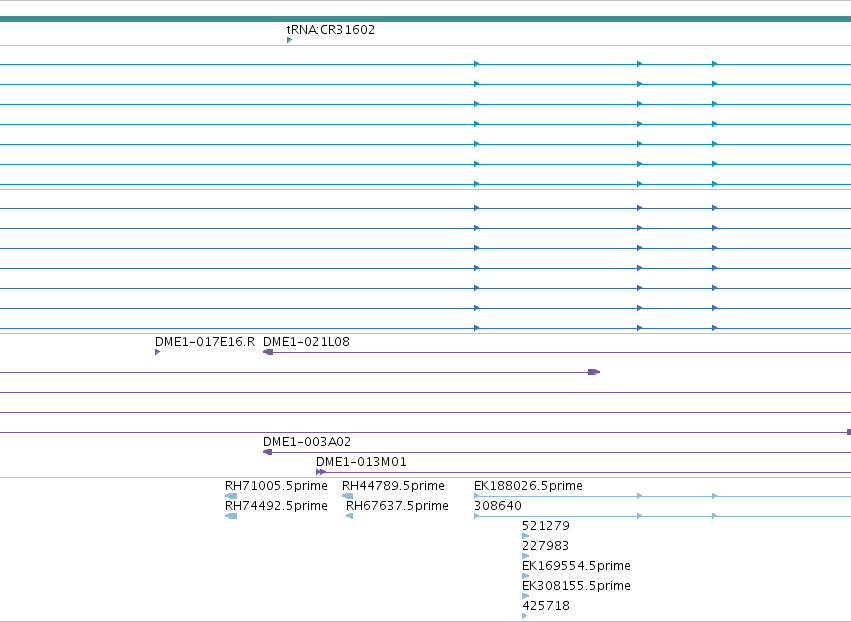Image resolution: width=851 pixels, height=622 pixels.
Task: Select the small arrow glyph under EK308155.5prime
Action: [x=525, y=596]
